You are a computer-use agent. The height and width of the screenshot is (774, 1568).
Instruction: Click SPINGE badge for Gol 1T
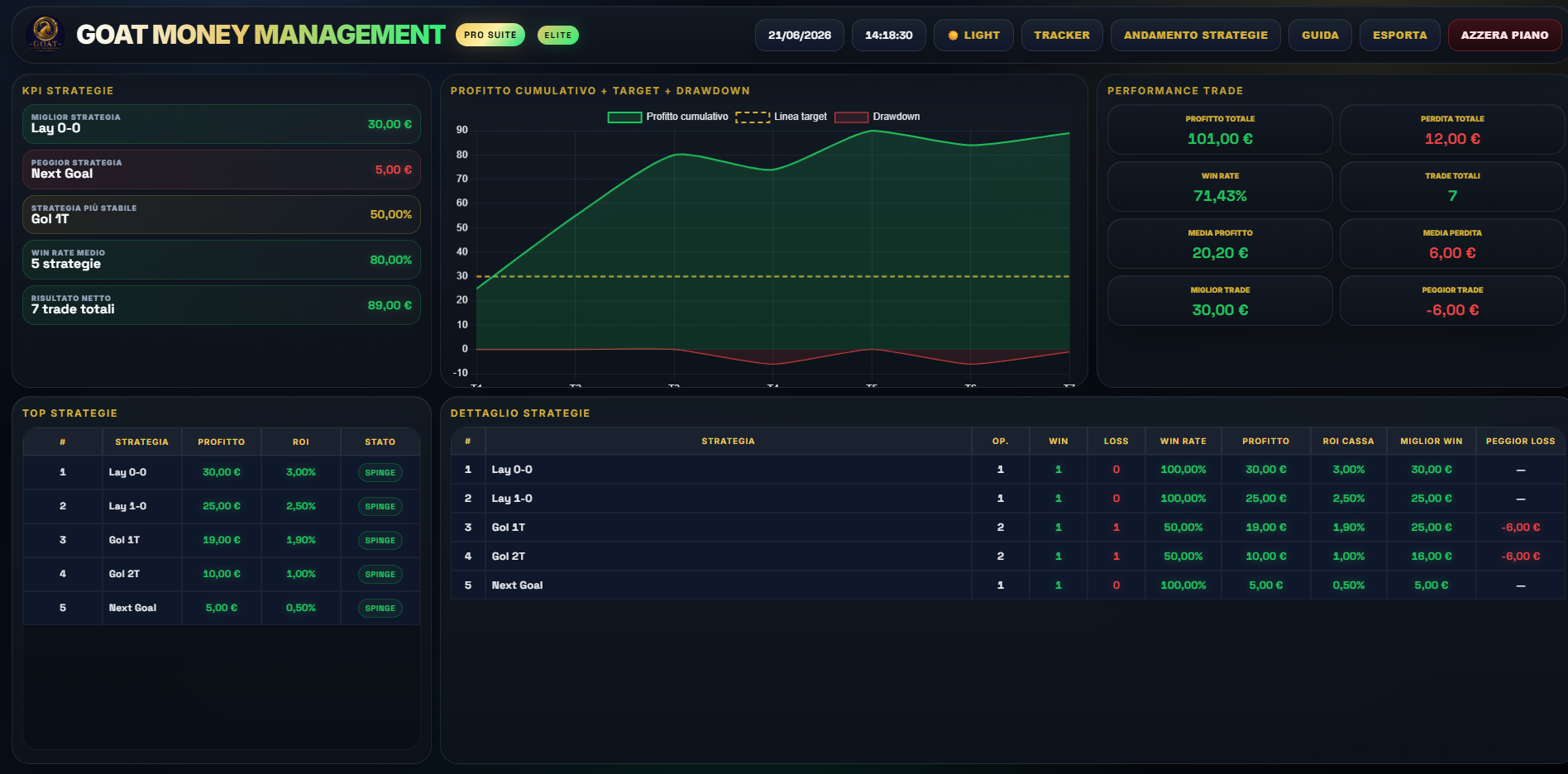point(380,541)
